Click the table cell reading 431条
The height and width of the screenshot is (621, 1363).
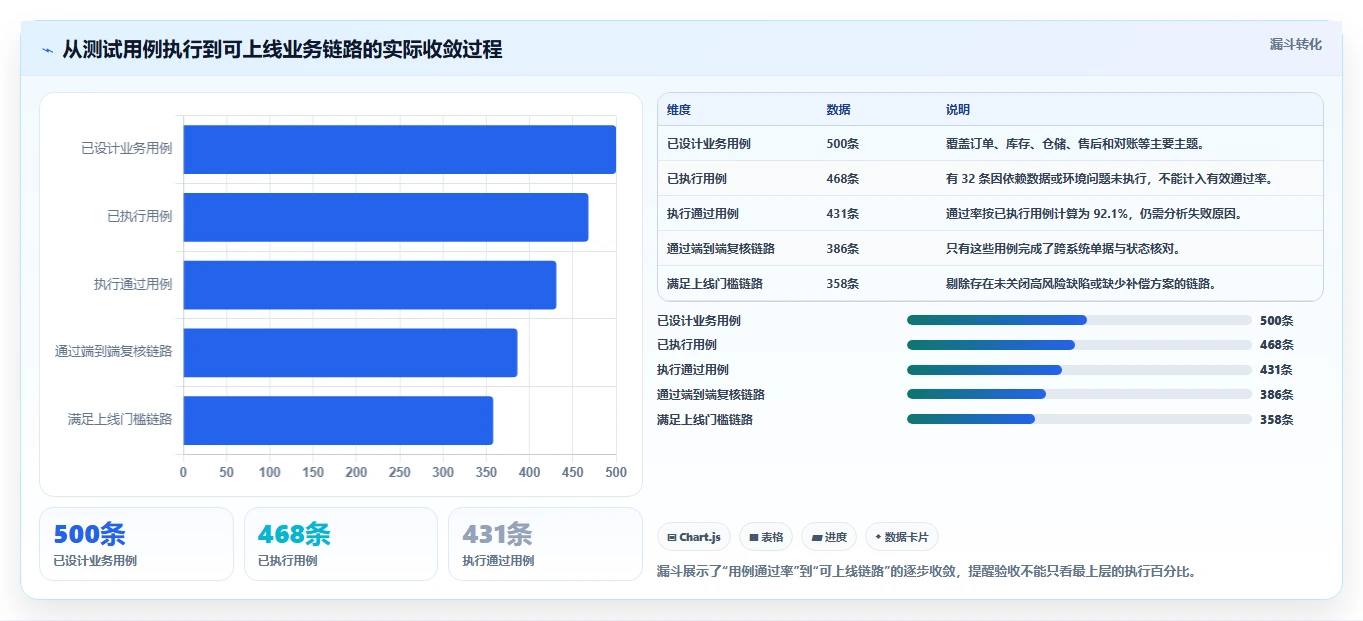[843, 214]
